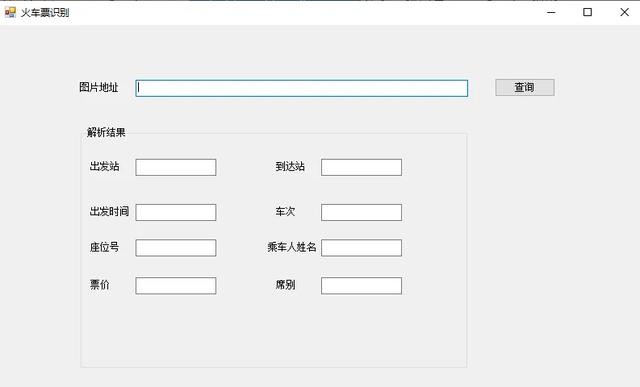
Task: Click the 席别 label
Action: [285, 285]
